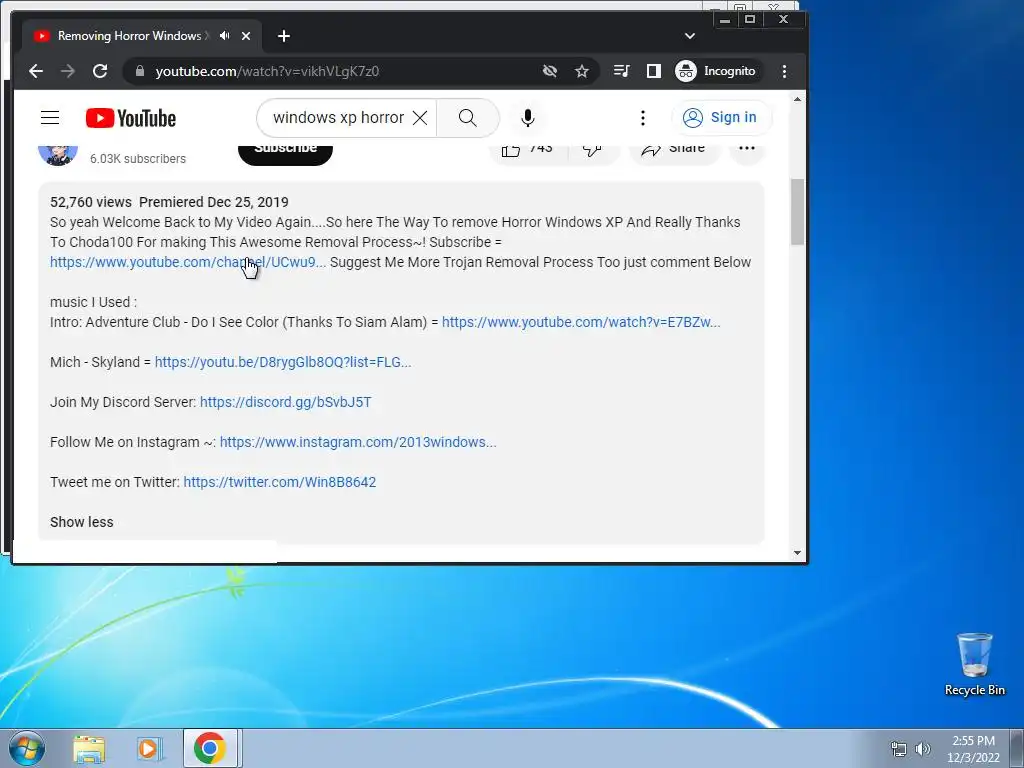Sign in to YouTube
The image size is (1024, 768).
(721, 118)
